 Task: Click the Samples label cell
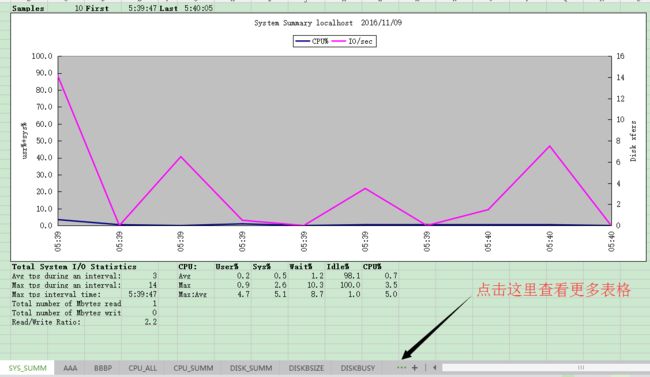point(28,8)
